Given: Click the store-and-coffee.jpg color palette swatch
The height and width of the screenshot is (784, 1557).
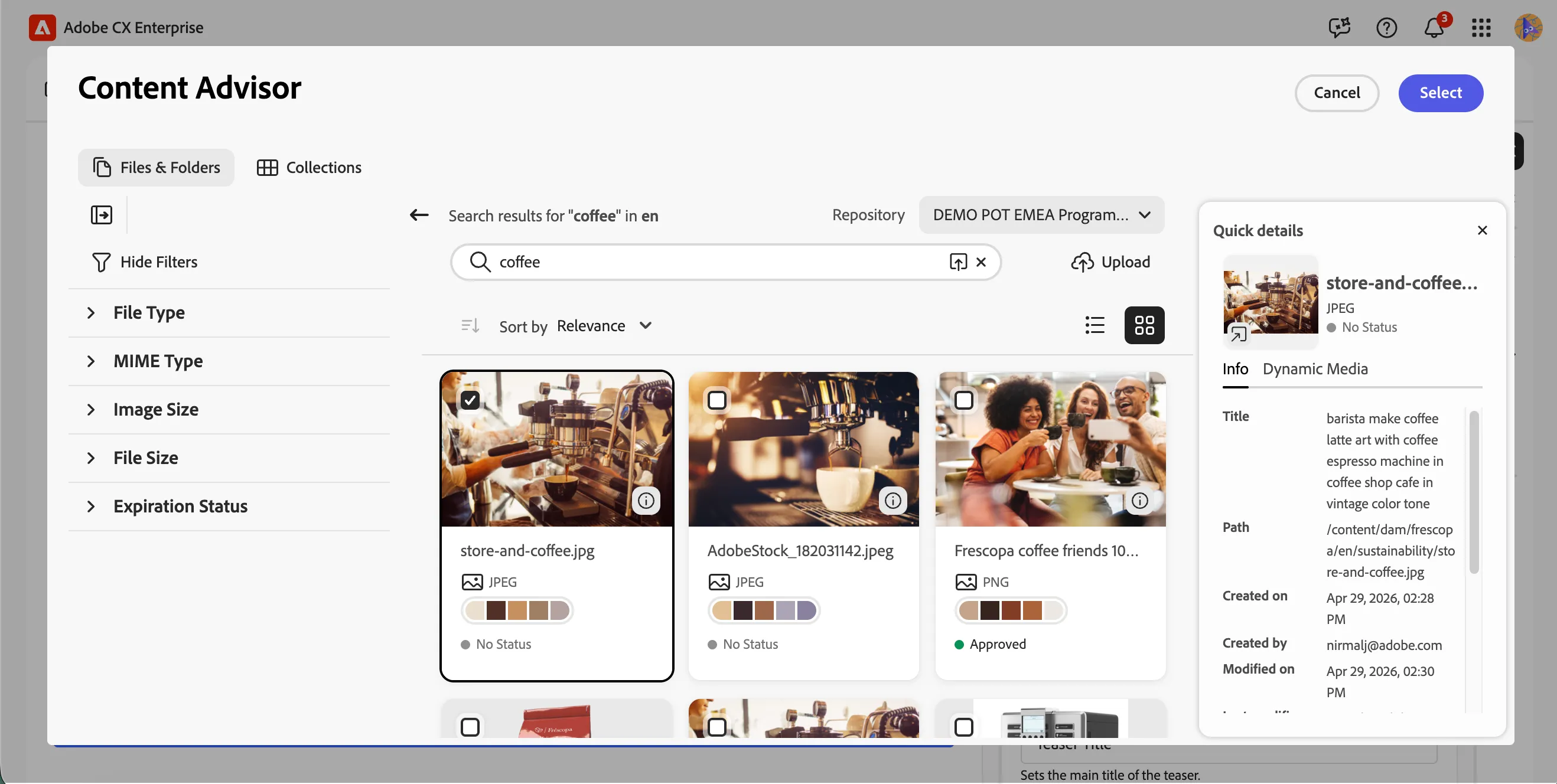Looking at the screenshot, I should point(517,610).
